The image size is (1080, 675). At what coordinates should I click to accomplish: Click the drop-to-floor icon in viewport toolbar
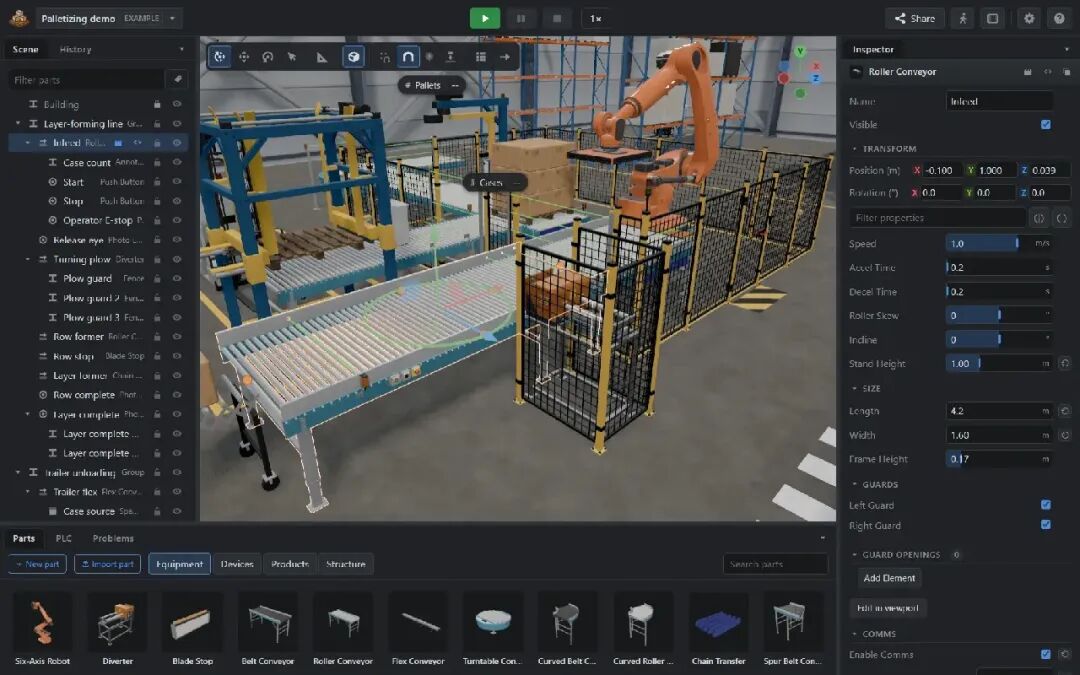tap(450, 57)
